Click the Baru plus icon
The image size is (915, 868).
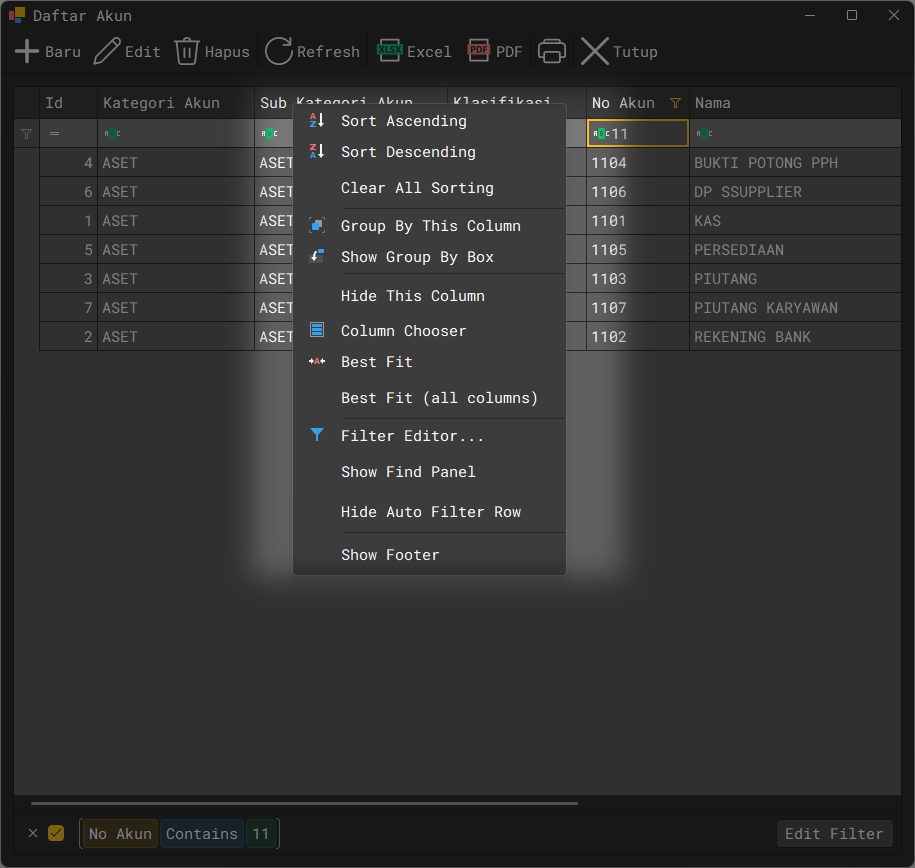27,51
